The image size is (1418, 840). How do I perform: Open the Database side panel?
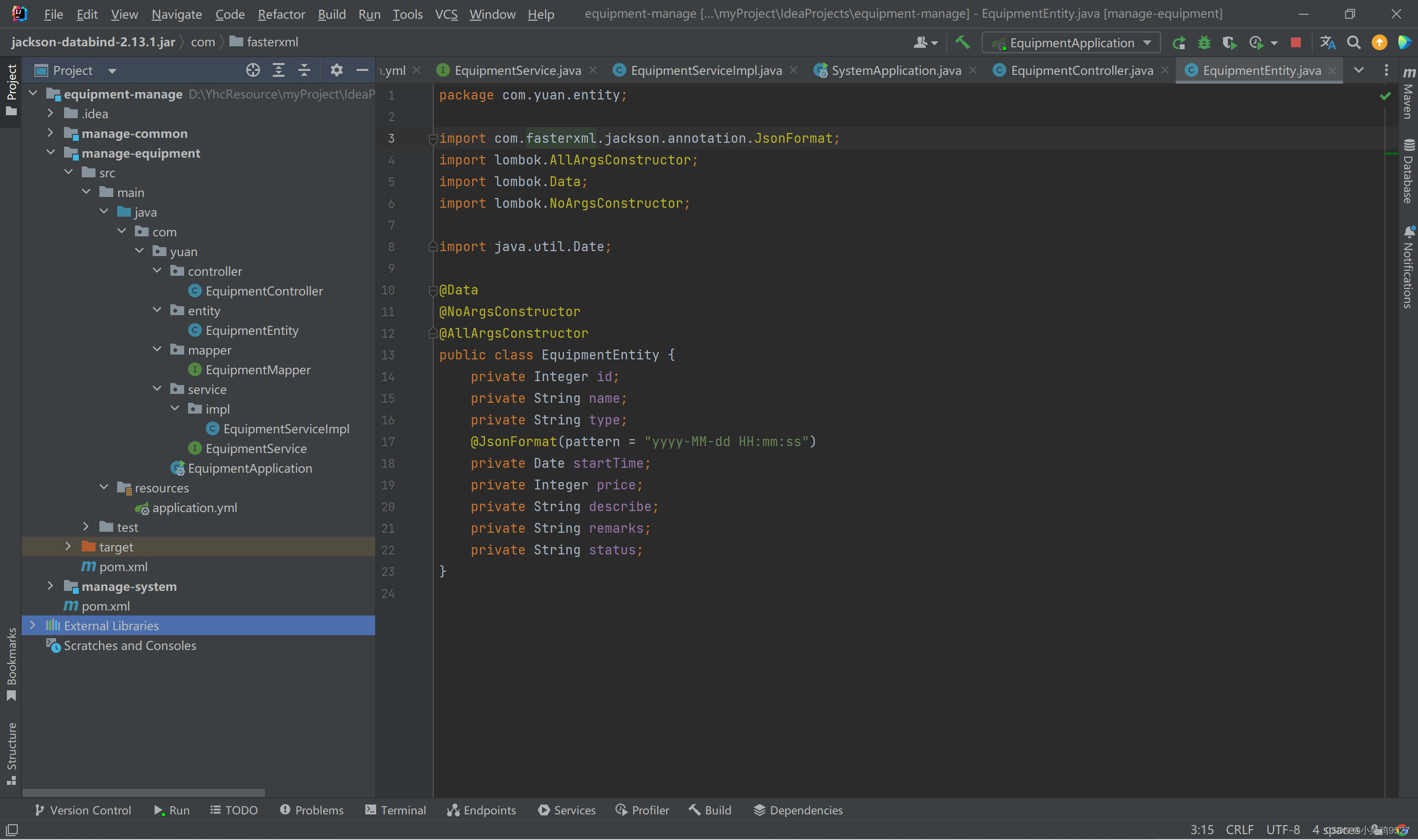coord(1408,171)
